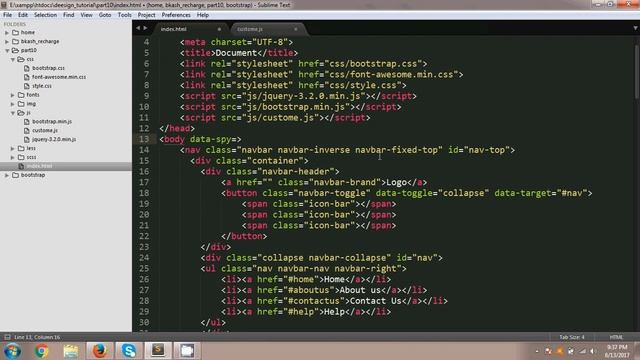The image size is (640, 360).
Task: Click line number 24 in gutter
Action: (x=144, y=258)
